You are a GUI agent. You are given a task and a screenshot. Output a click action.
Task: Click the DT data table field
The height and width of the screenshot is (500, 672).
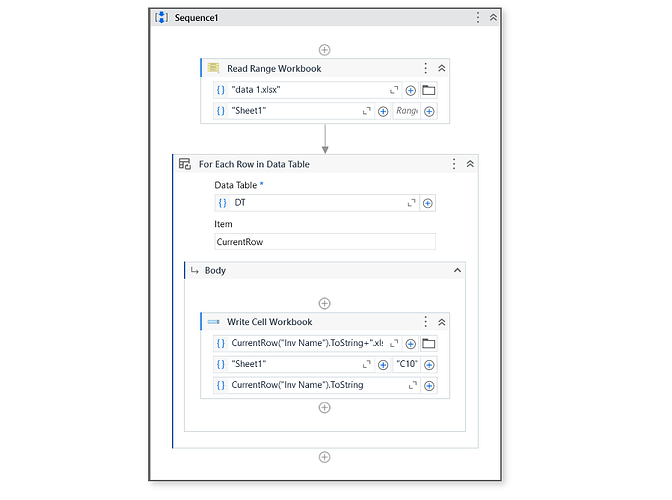tap(317, 203)
